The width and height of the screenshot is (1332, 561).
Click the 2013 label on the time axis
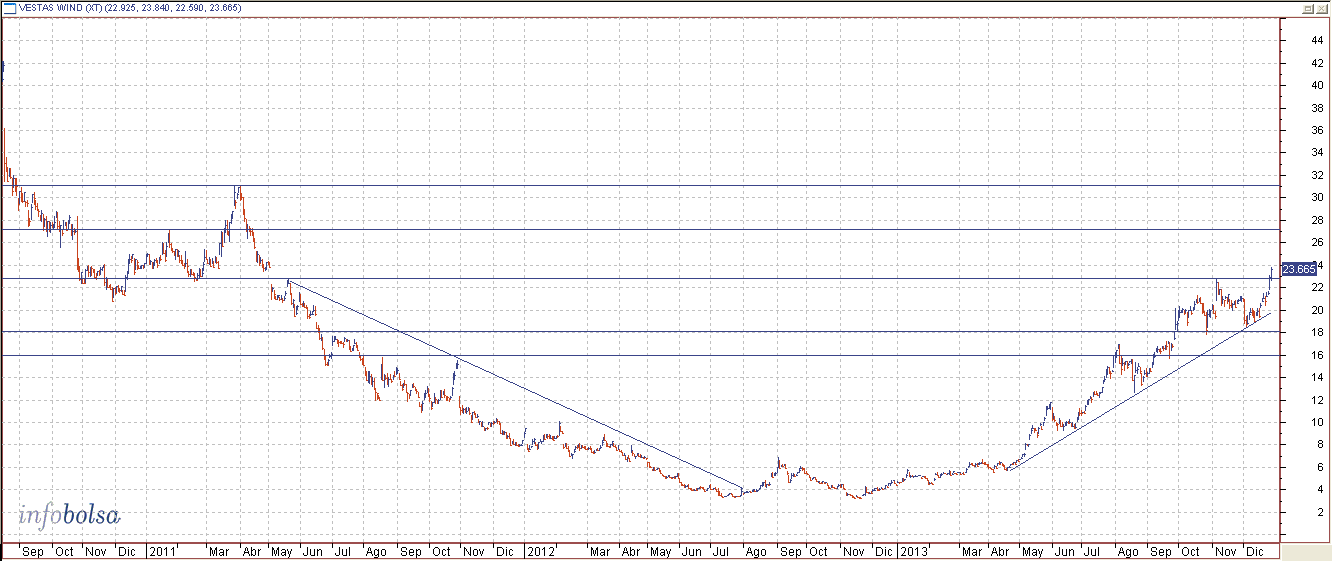coord(914,551)
